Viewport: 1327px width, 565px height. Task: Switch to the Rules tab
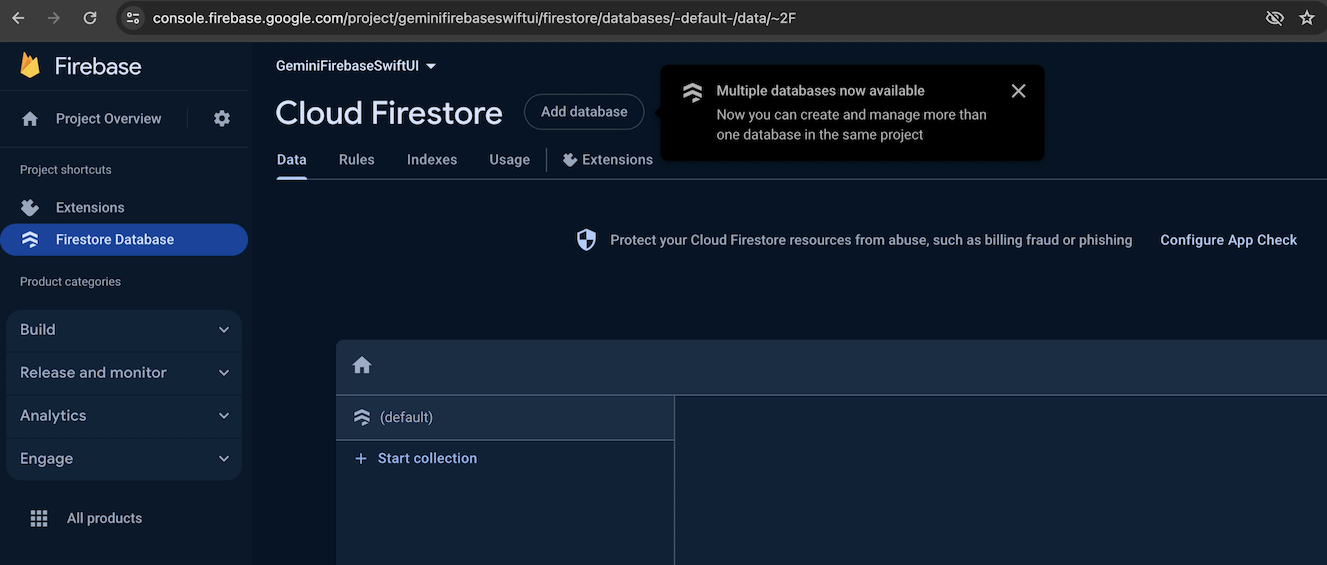(x=356, y=160)
